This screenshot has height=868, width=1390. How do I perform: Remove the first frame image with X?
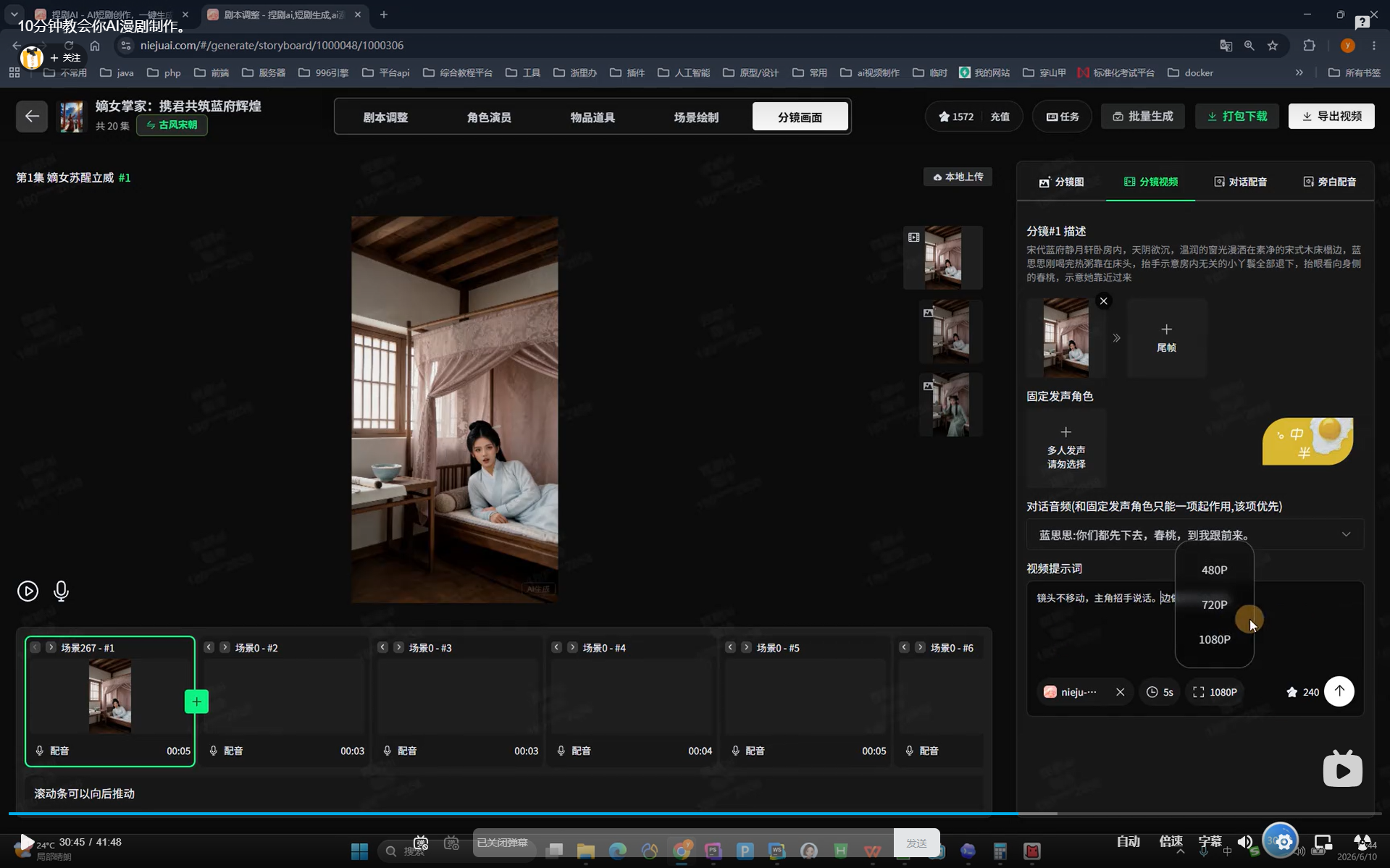(1103, 301)
